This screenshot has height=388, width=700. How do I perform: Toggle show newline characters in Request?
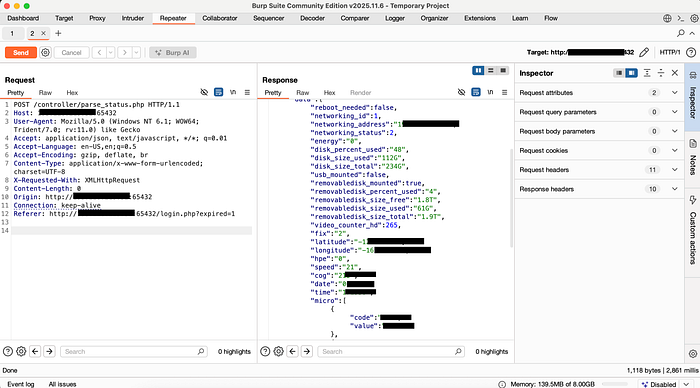pos(233,92)
